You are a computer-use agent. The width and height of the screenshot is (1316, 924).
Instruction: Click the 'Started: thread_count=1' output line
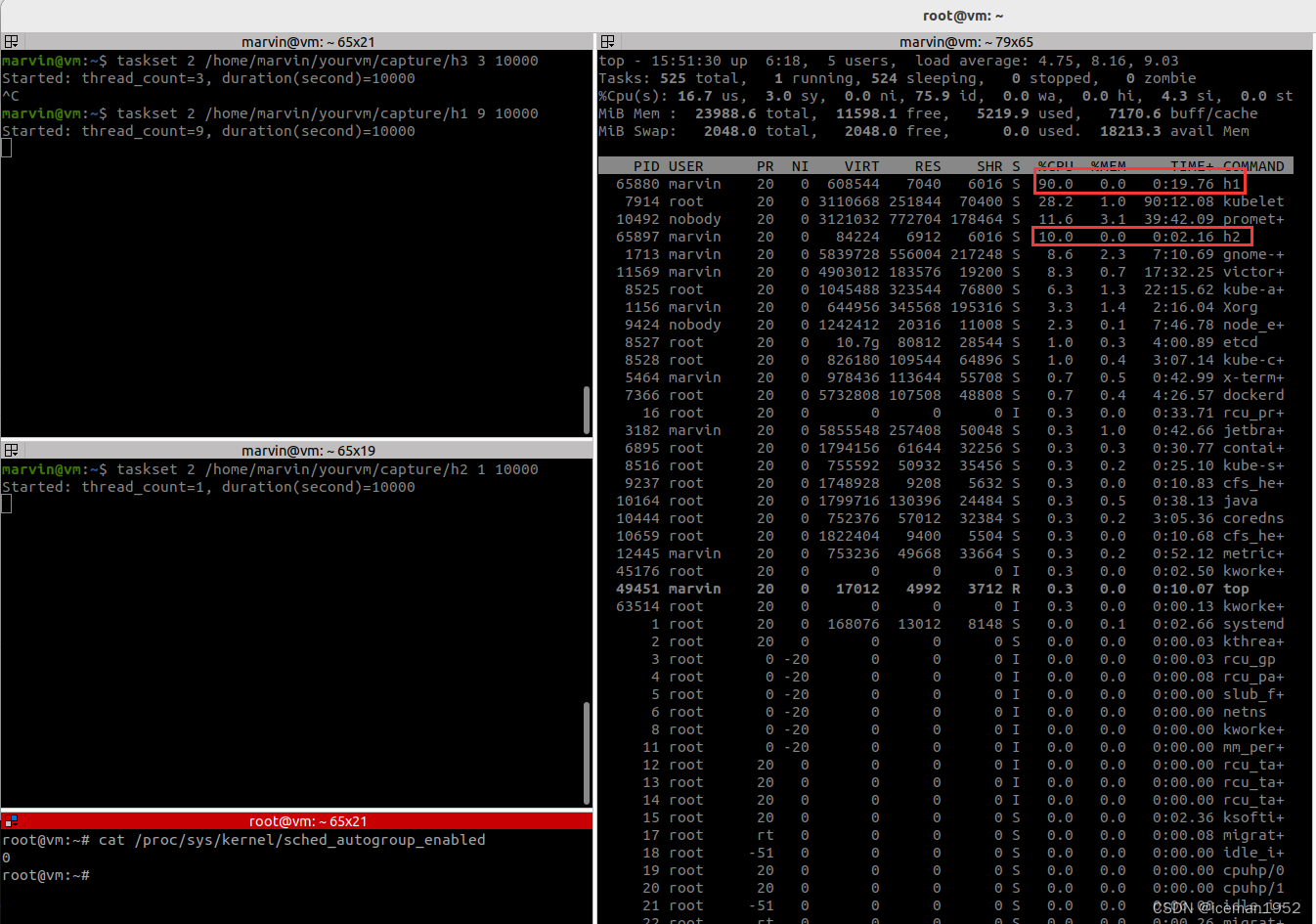click(208, 487)
